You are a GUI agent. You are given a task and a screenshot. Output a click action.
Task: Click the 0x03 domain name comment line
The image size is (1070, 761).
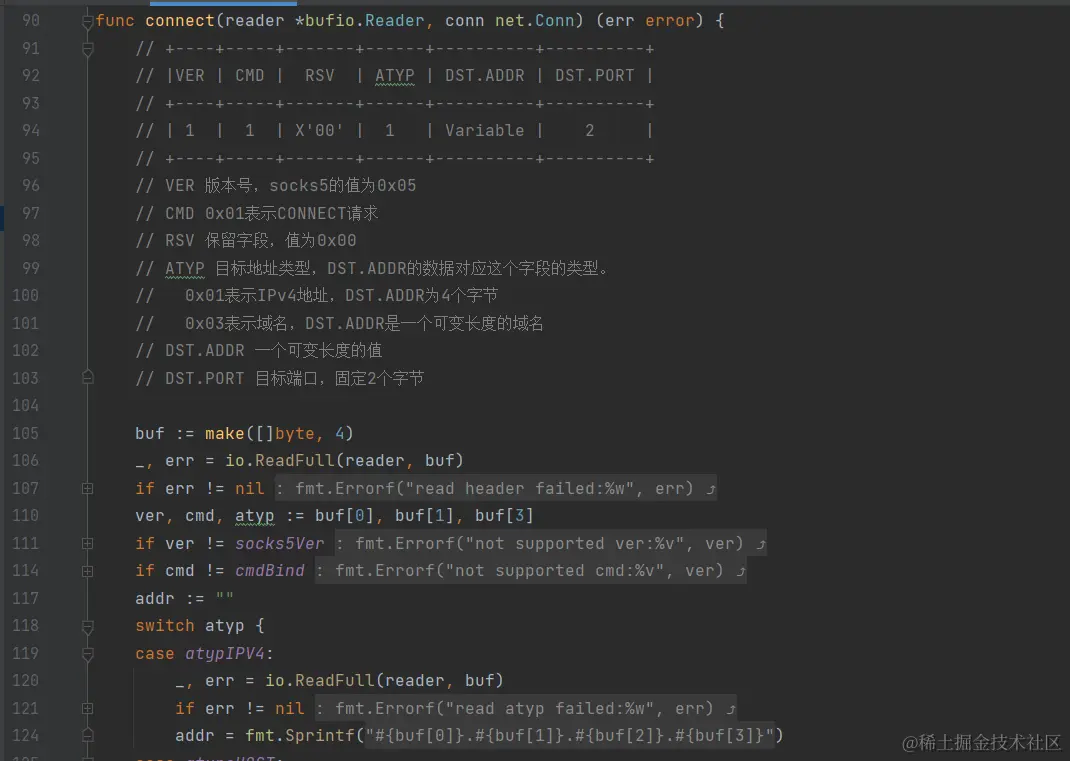click(x=339, y=323)
